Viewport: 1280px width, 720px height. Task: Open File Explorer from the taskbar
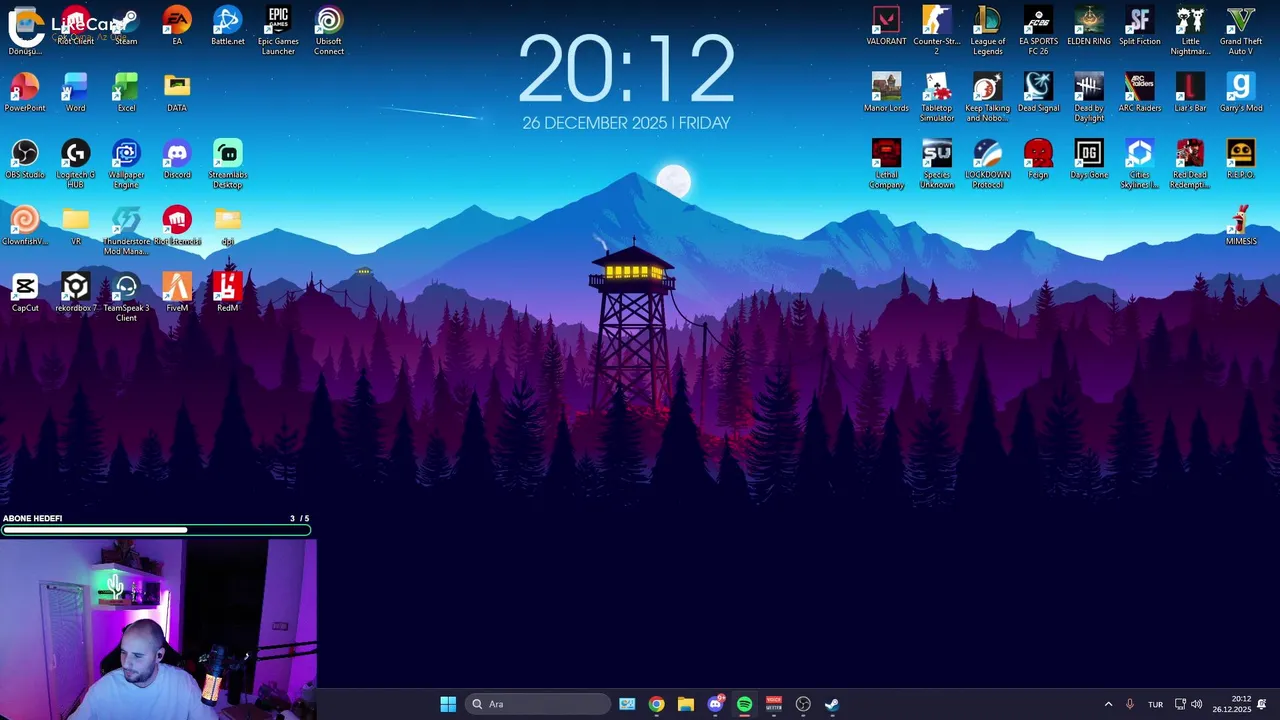[685, 704]
